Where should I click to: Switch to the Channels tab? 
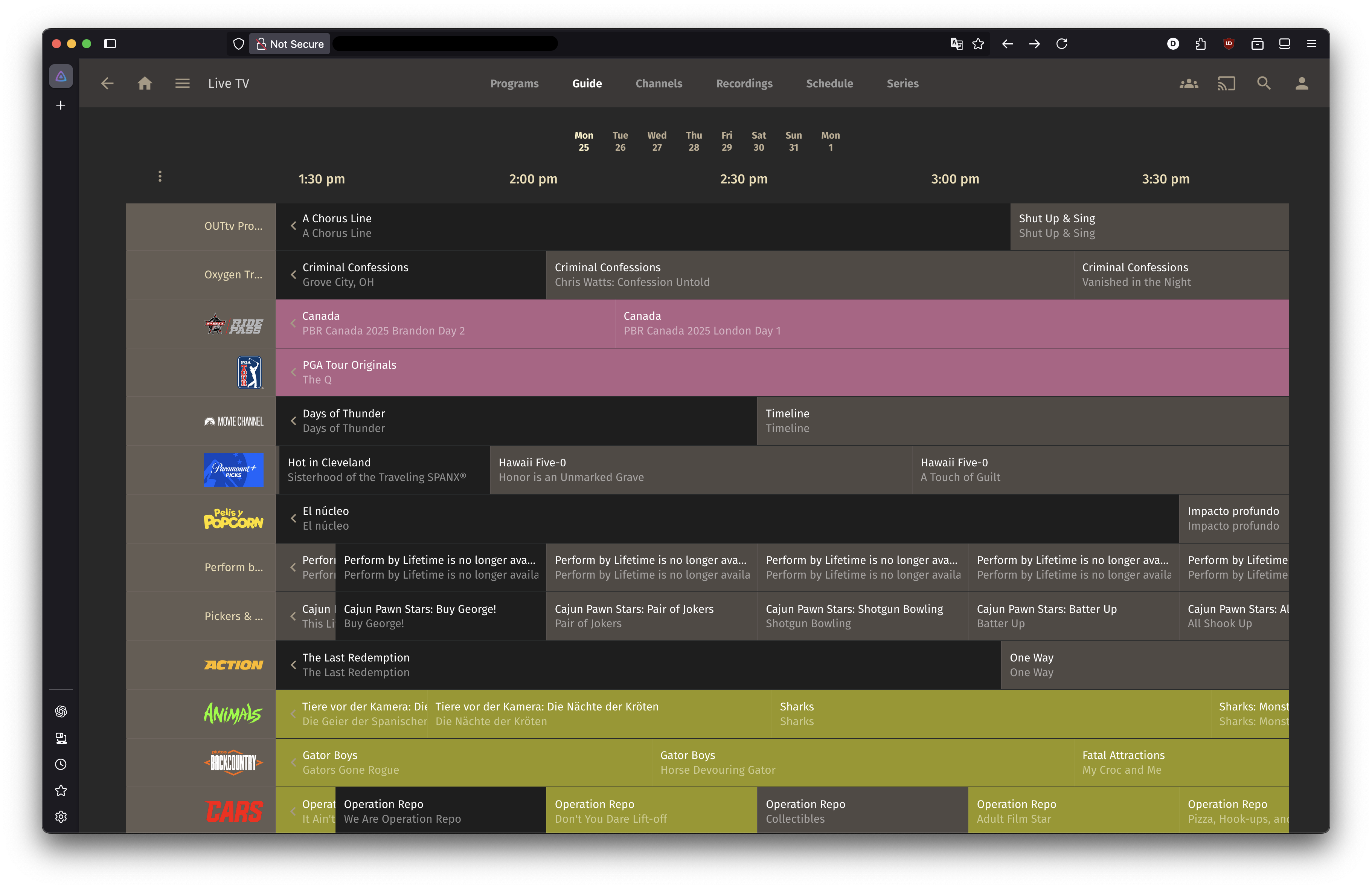pyautogui.click(x=659, y=83)
